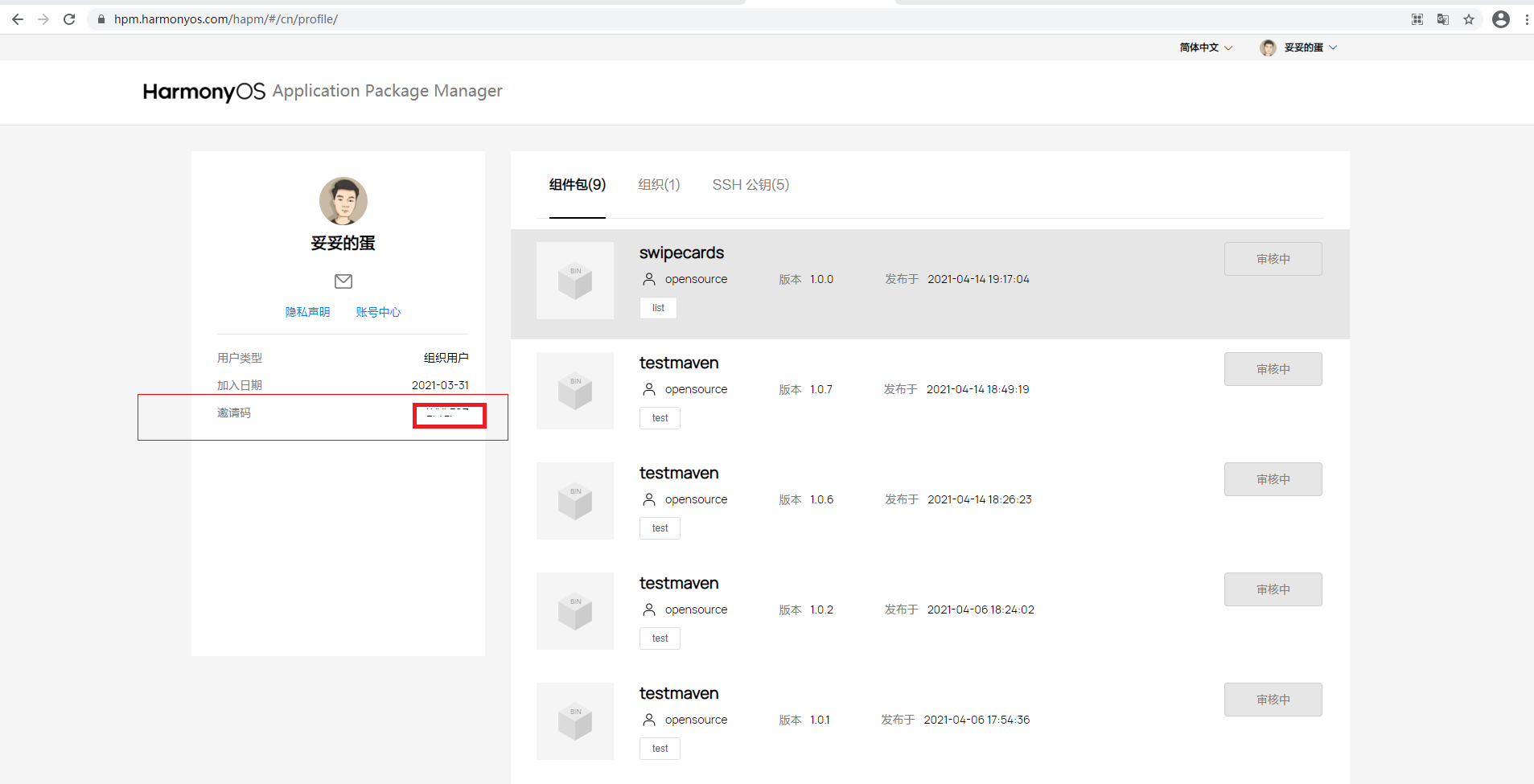Click the box icon of testmaven 1.0.7
The height and width of the screenshot is (784, 1534).
575,391
